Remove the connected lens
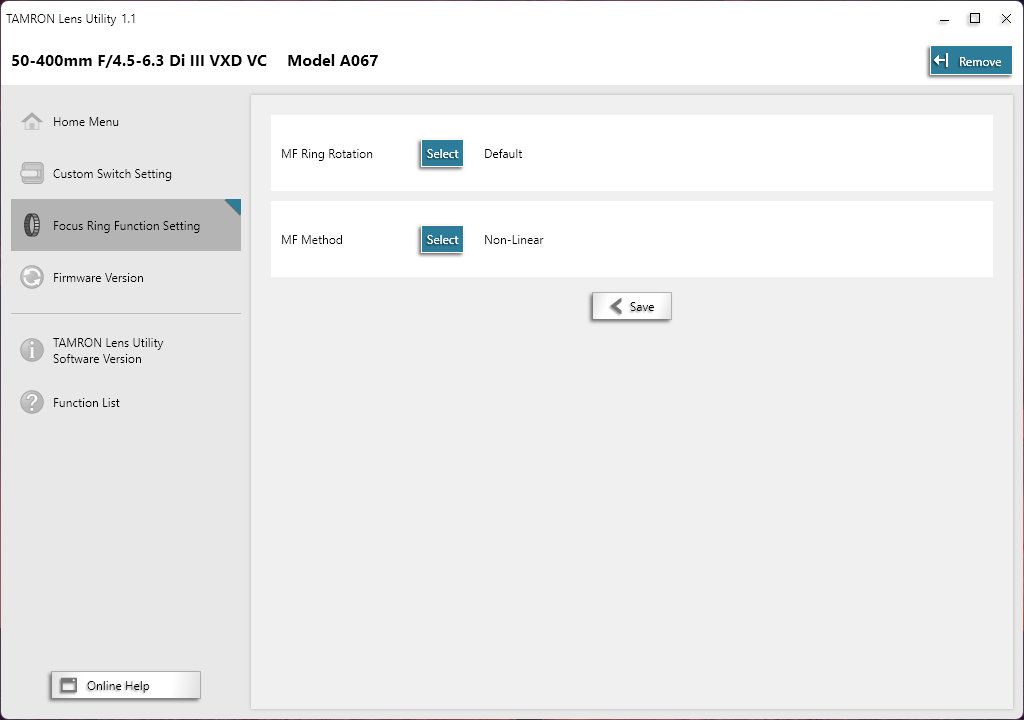 coord(970,61)
